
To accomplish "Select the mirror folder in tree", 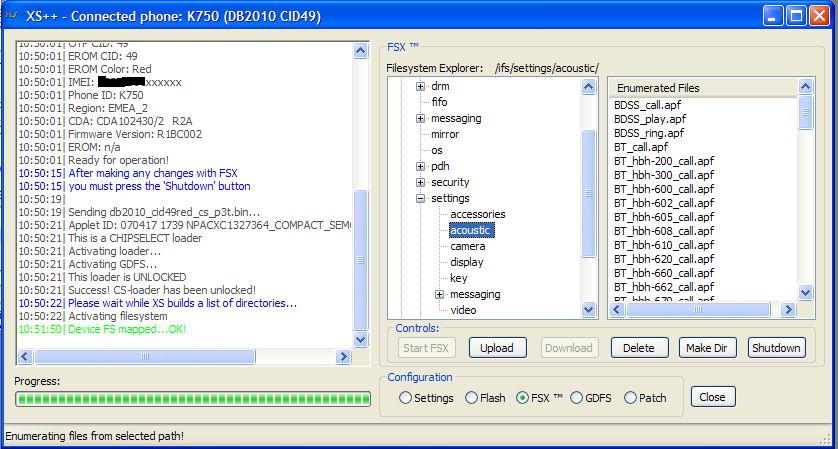I will [445, 134].
